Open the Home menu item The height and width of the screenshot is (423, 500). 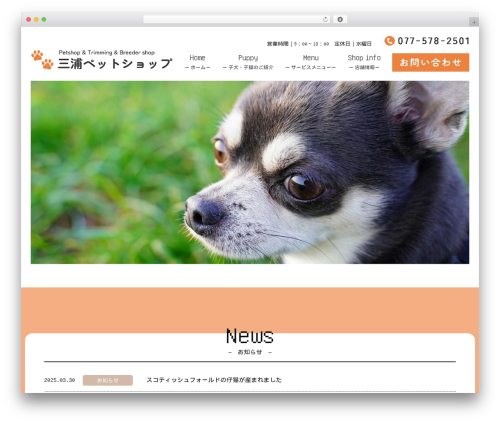tap(197, 62)
